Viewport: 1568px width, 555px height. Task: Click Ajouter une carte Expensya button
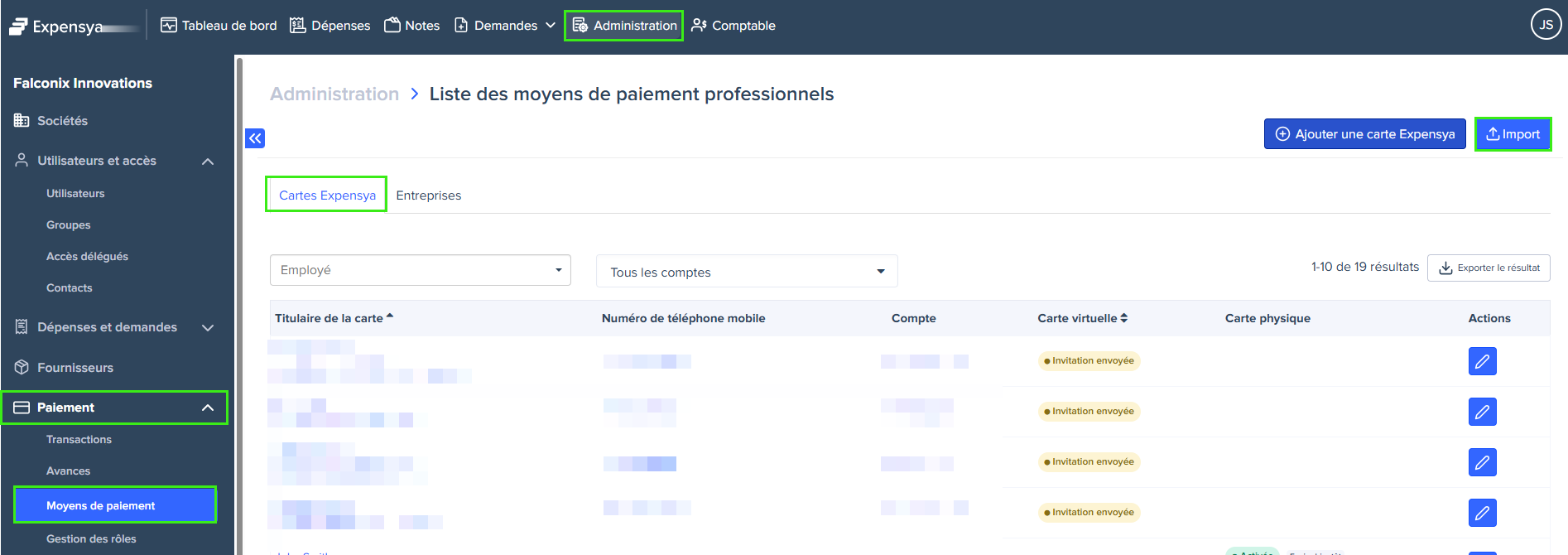[x=1364, y=134]
